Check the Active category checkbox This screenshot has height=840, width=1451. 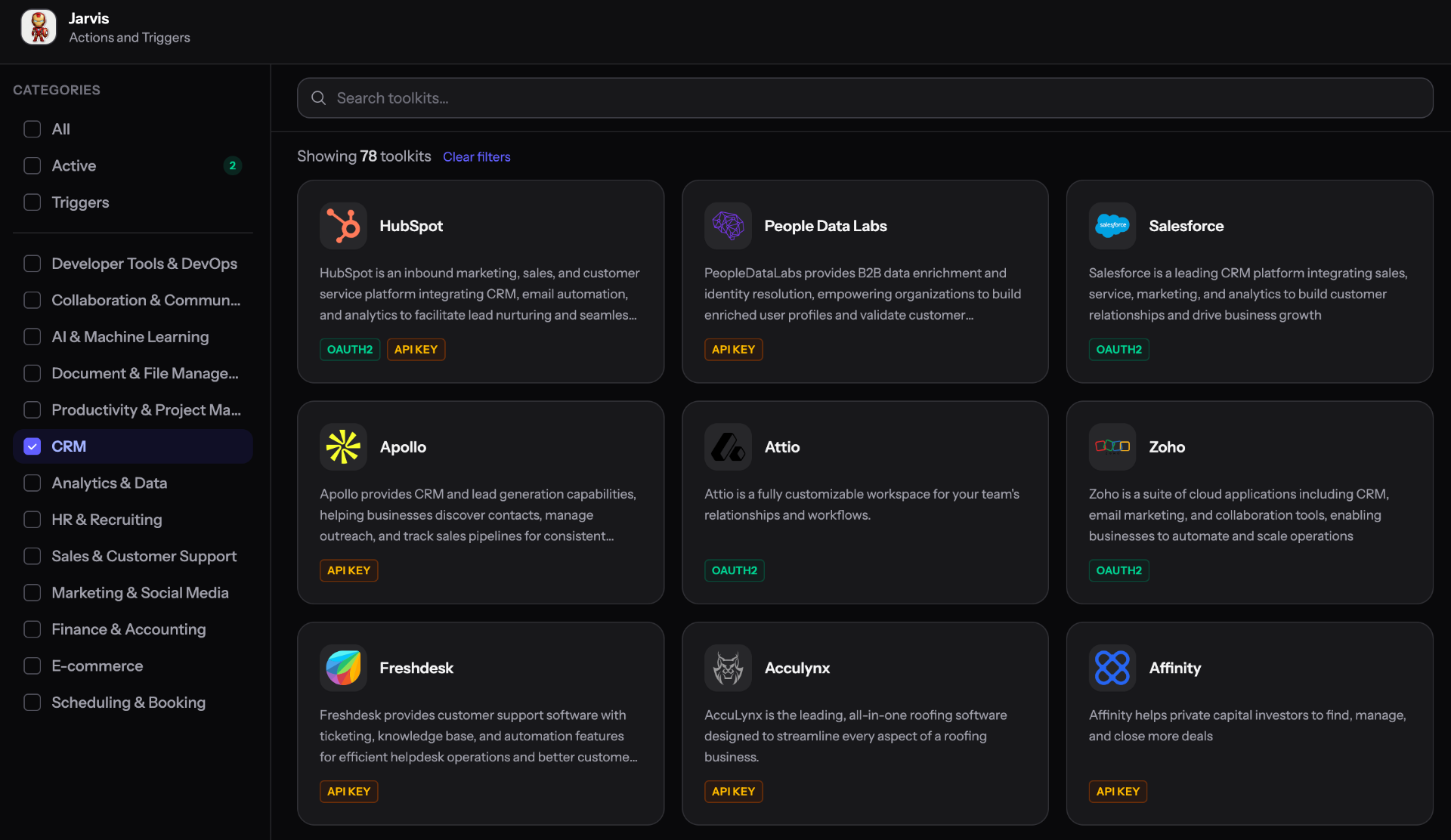[x=32, y=165]
